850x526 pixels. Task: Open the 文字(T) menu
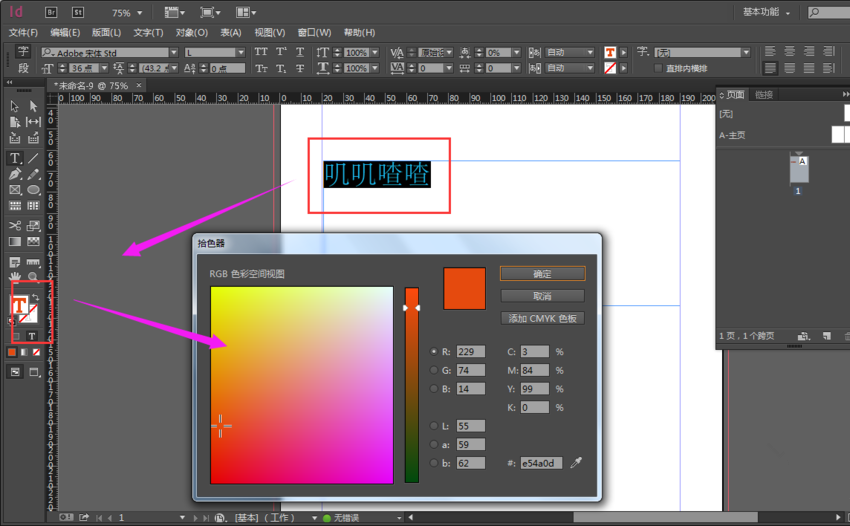(x=148, y=33)
